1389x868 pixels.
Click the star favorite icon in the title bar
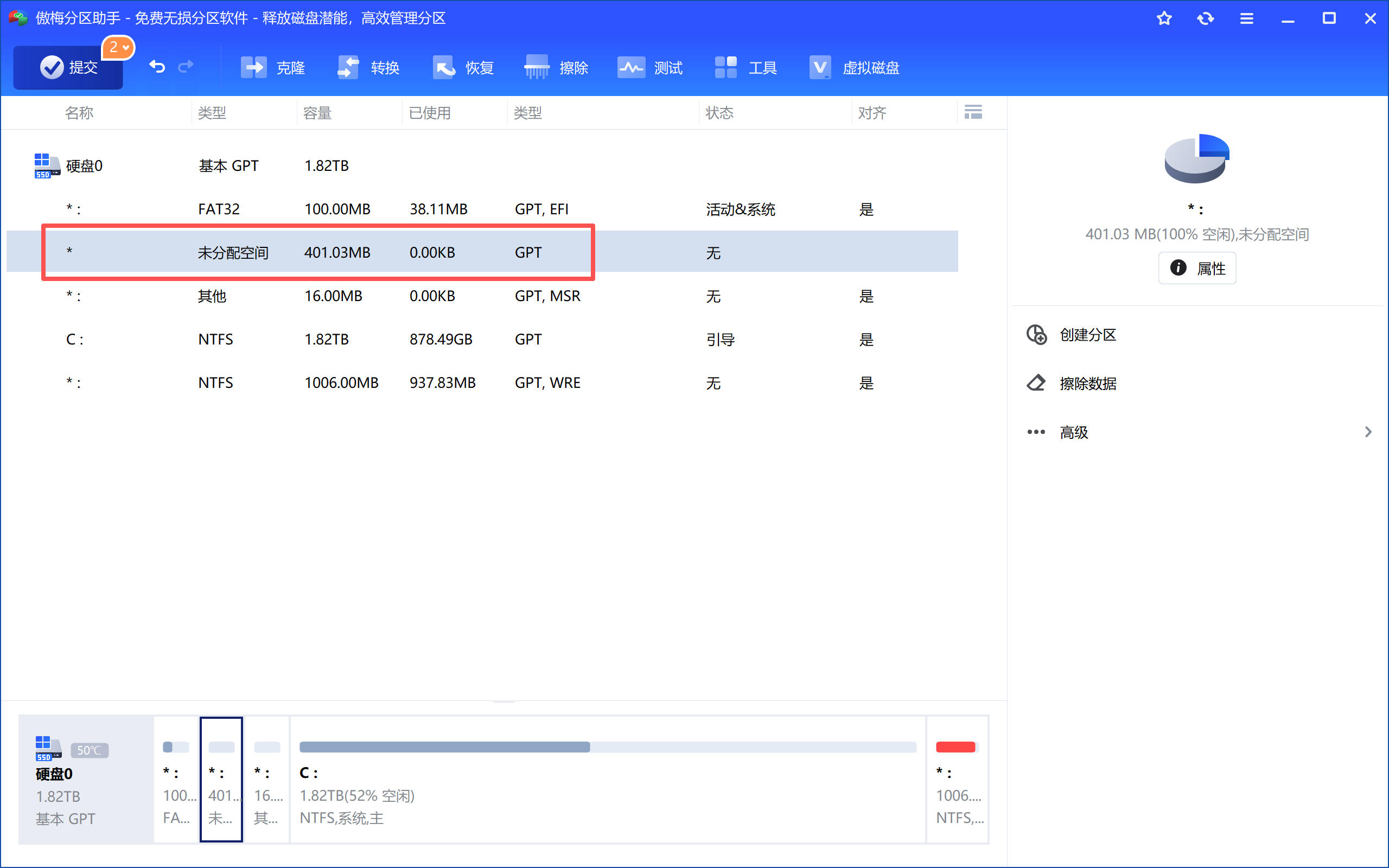point(1163,18)
